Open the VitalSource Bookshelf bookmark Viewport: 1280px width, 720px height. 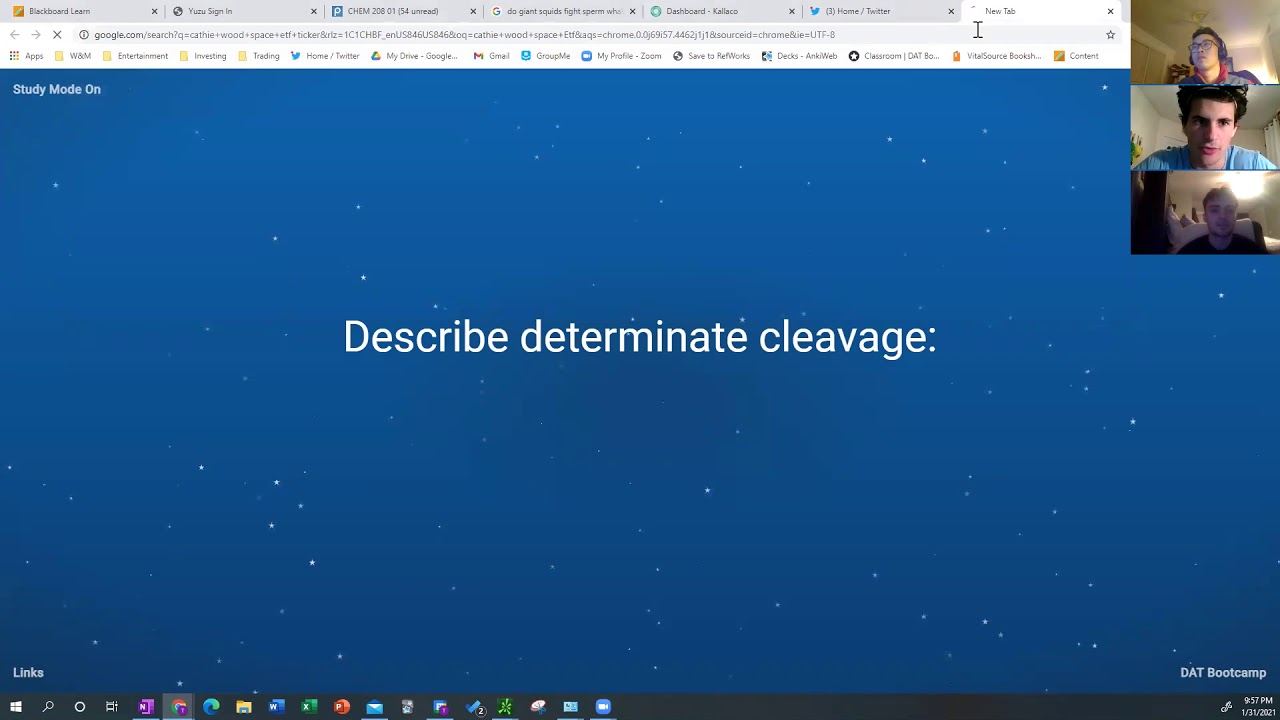click(996, 56)
